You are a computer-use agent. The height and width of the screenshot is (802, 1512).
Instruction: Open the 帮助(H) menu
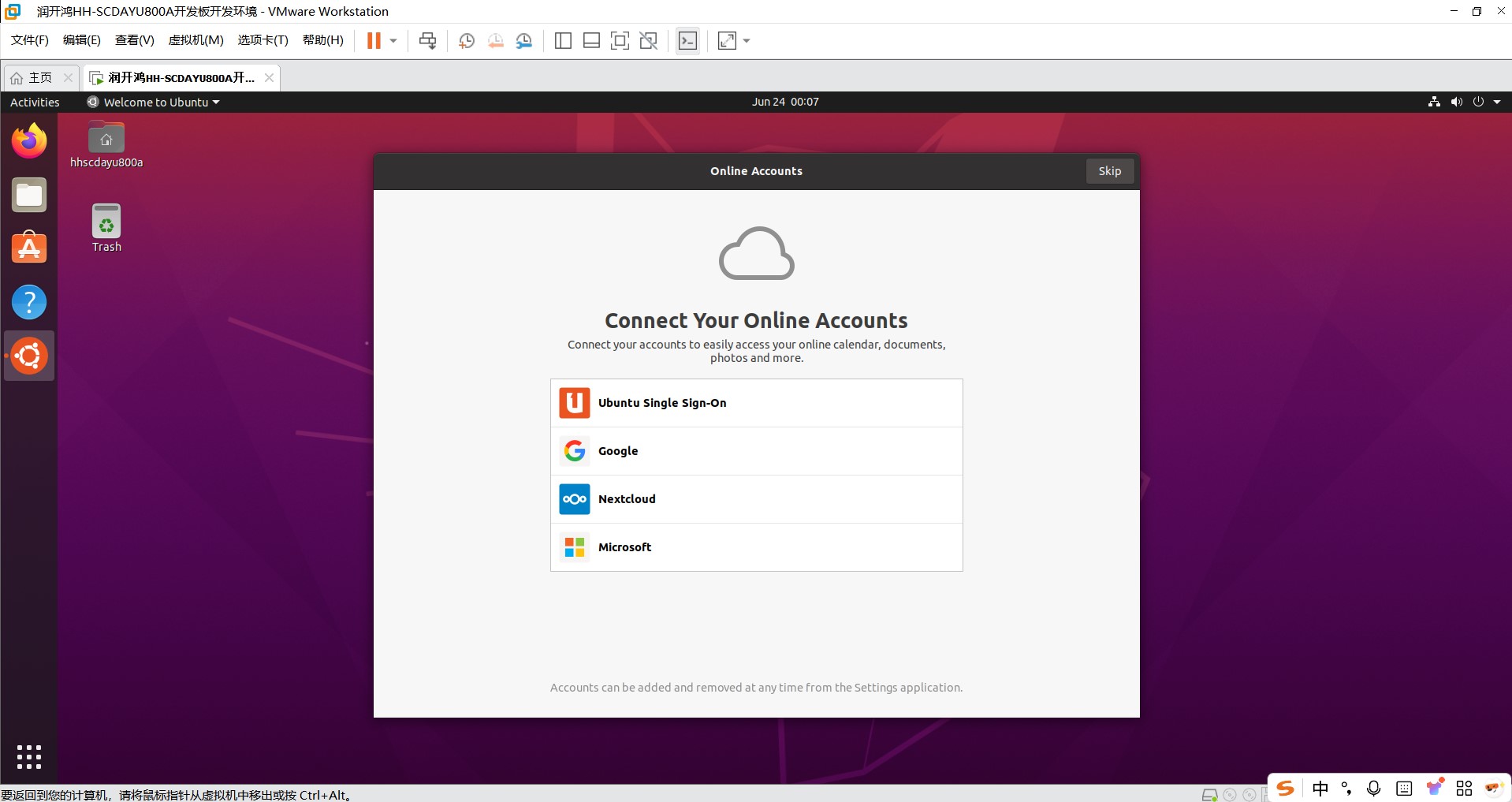323,40
